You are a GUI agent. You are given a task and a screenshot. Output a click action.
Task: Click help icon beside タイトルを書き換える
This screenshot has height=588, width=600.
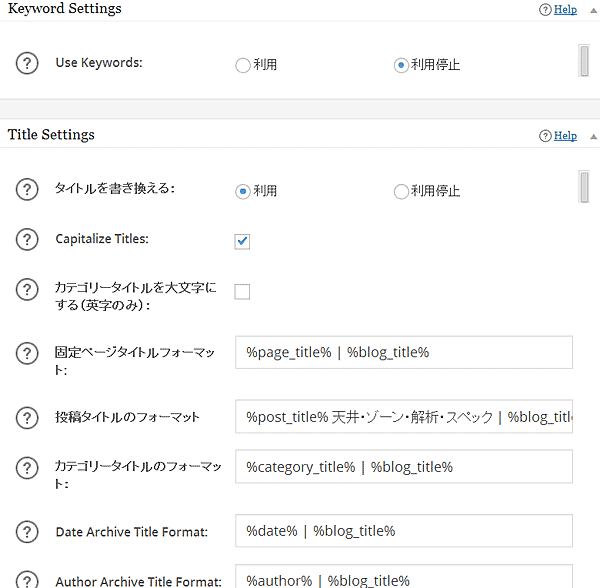[x=27, y=190]
